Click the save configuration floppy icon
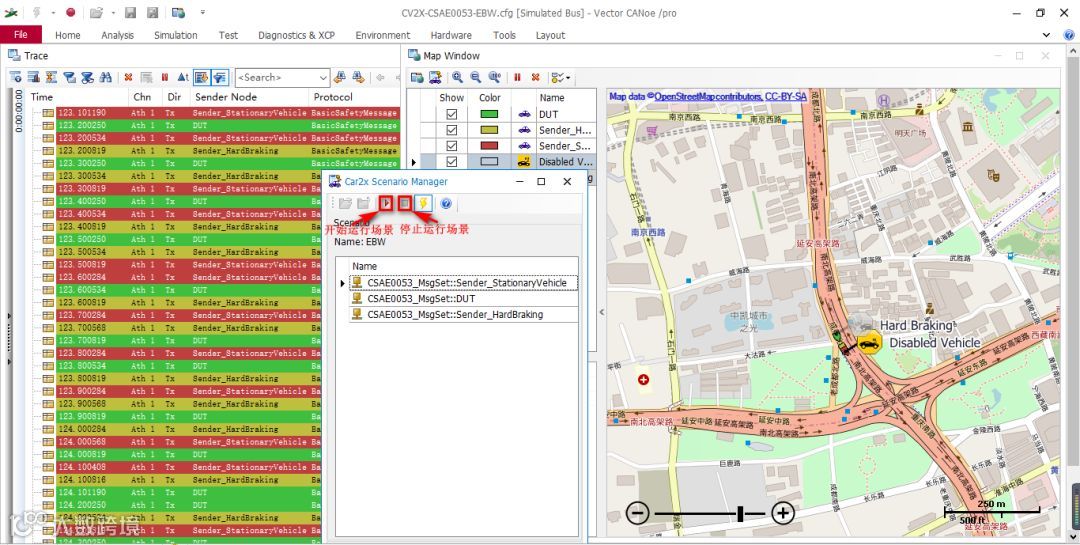The image size is (1080, 545). click(130, 12)
